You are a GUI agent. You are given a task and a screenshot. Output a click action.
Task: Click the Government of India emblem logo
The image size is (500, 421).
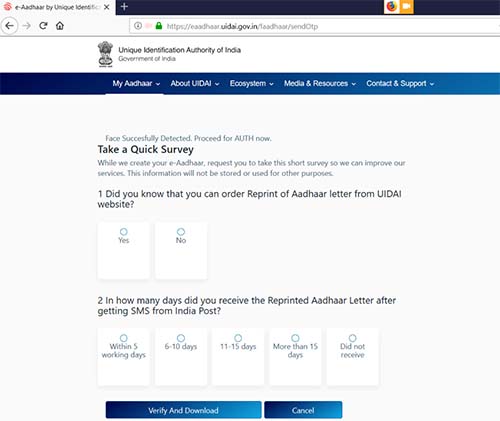pos(105,54)
